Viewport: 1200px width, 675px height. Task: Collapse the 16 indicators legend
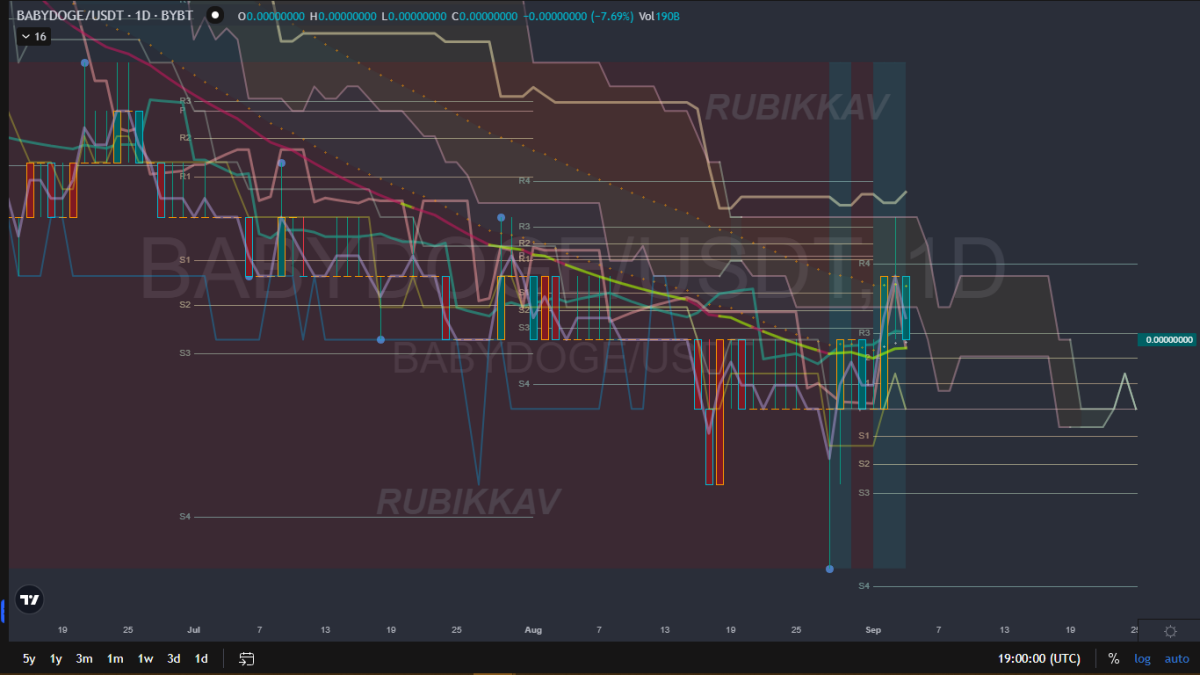coord(33,36)
